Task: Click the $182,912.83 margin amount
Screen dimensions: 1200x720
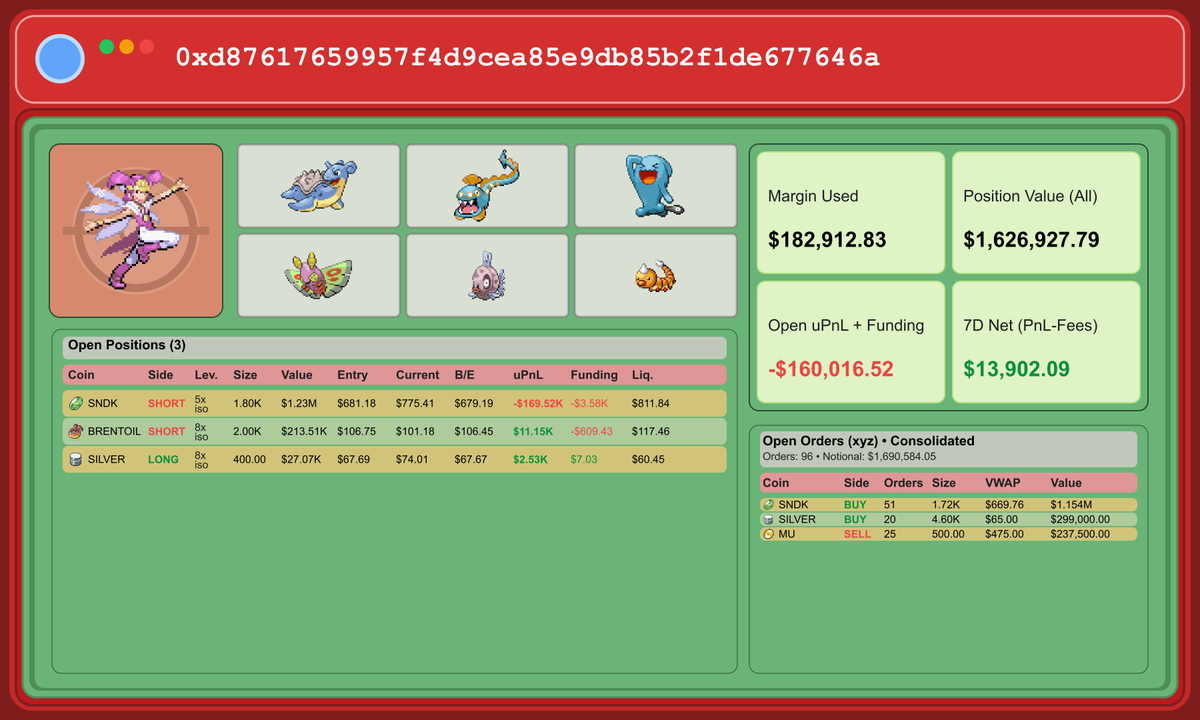Action: [x=827, y=240]
